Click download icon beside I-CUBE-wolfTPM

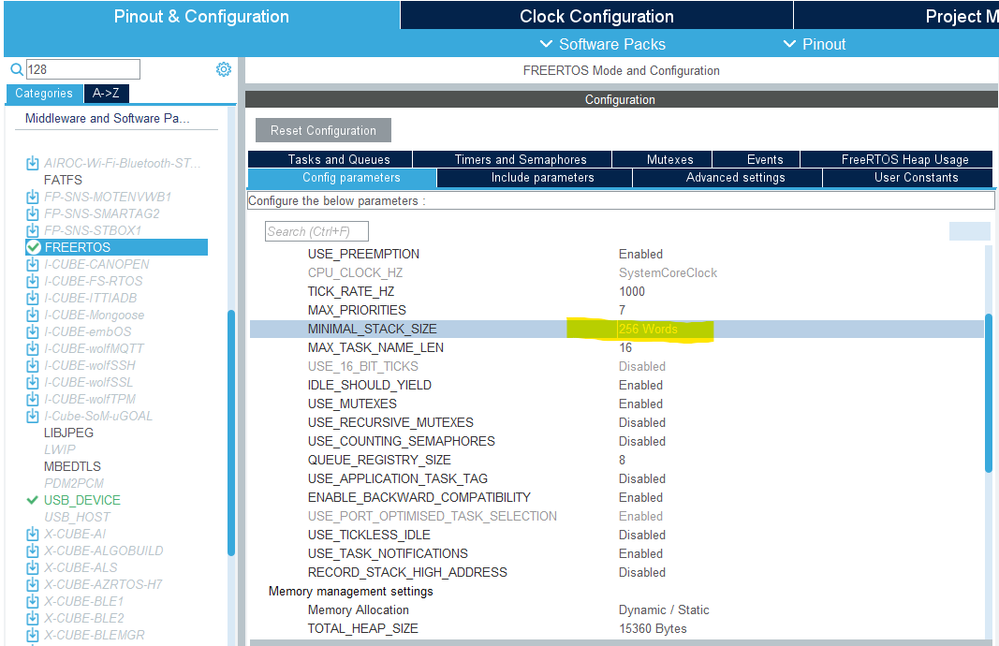tap(32, 399)
